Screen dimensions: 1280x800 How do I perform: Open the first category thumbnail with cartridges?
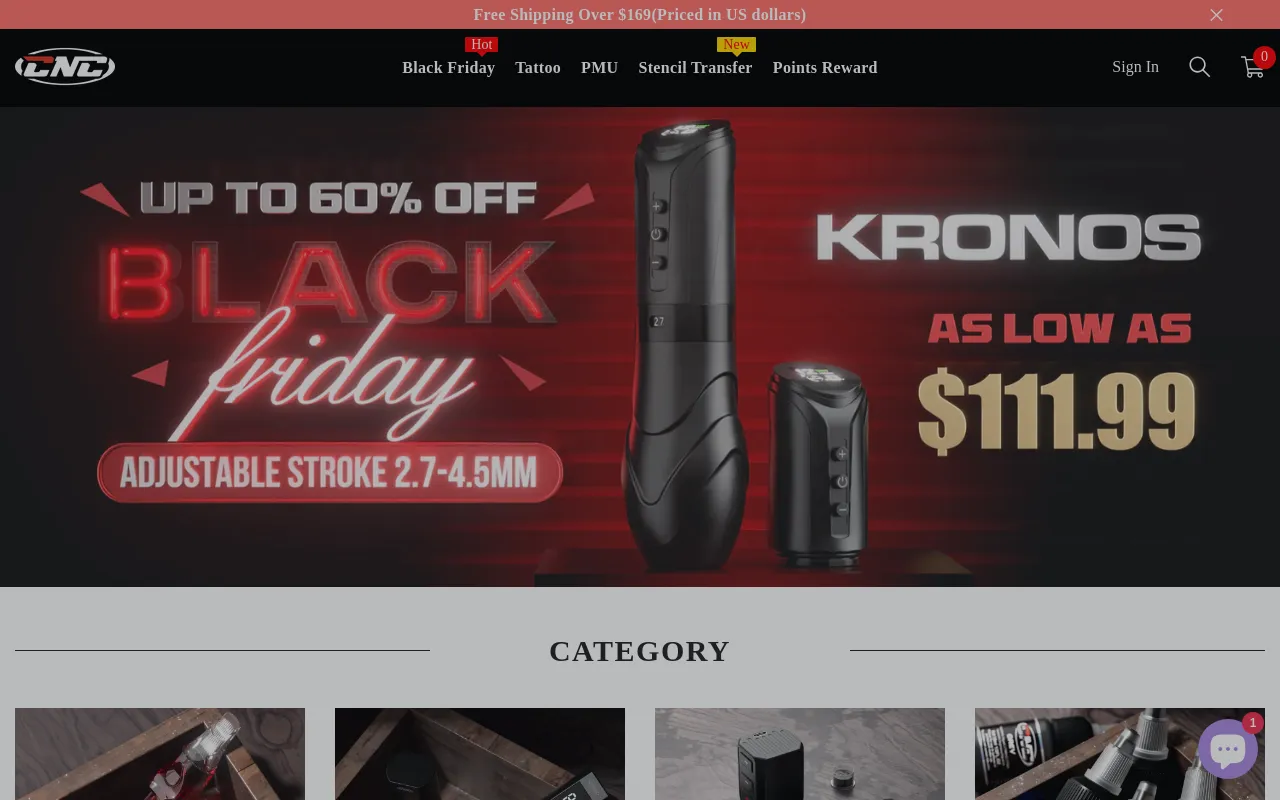pos(160,754)
